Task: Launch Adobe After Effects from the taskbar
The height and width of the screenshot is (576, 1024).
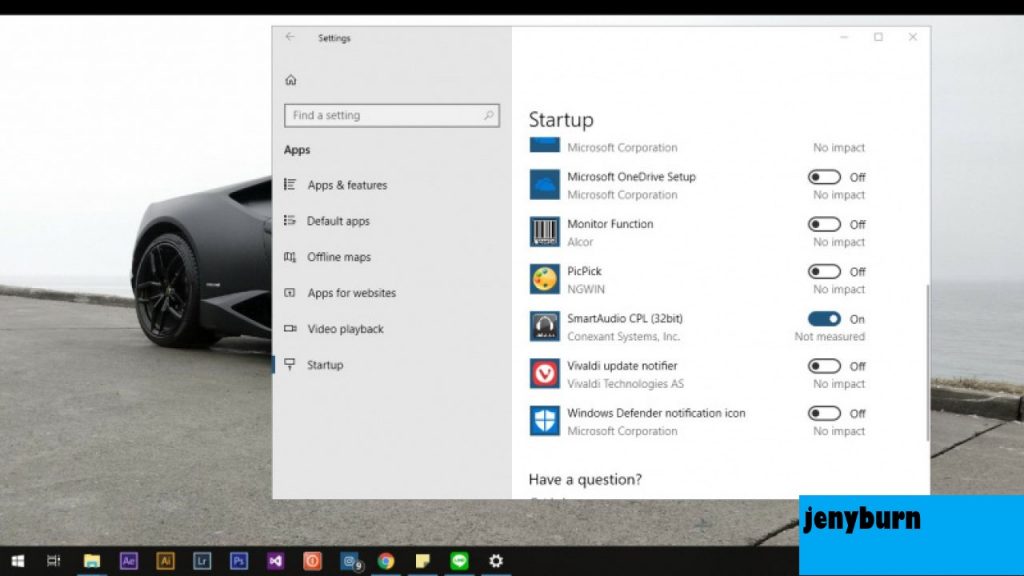Action: pos(129,561)
